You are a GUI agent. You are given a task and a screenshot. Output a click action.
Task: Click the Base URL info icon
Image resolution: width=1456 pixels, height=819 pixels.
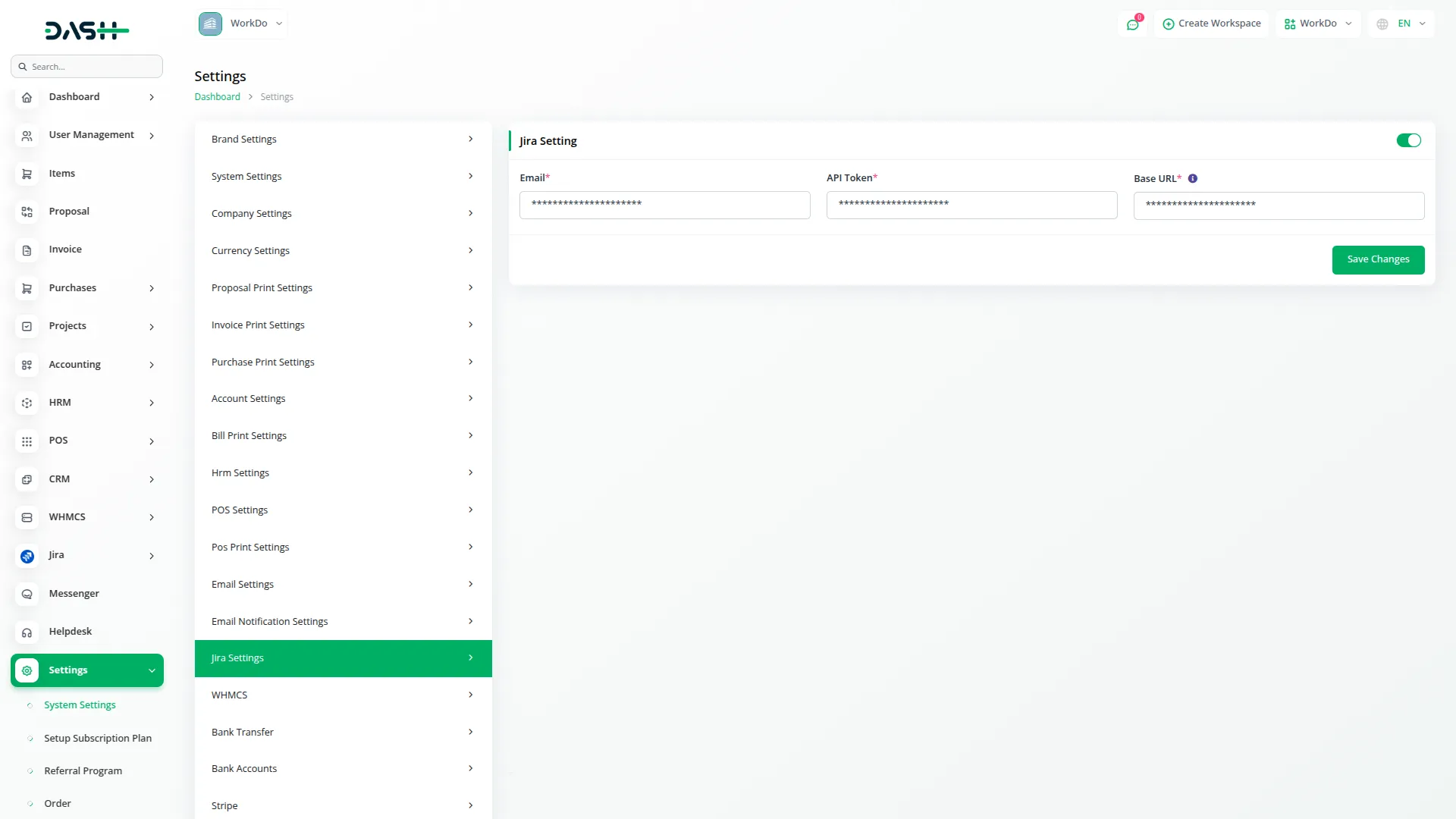[x=1193, y=178]
